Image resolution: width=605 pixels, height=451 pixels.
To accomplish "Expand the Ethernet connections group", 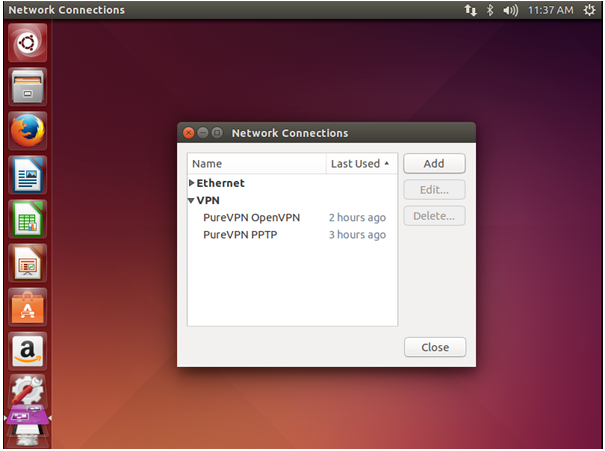I will click(x=191, y=183).
